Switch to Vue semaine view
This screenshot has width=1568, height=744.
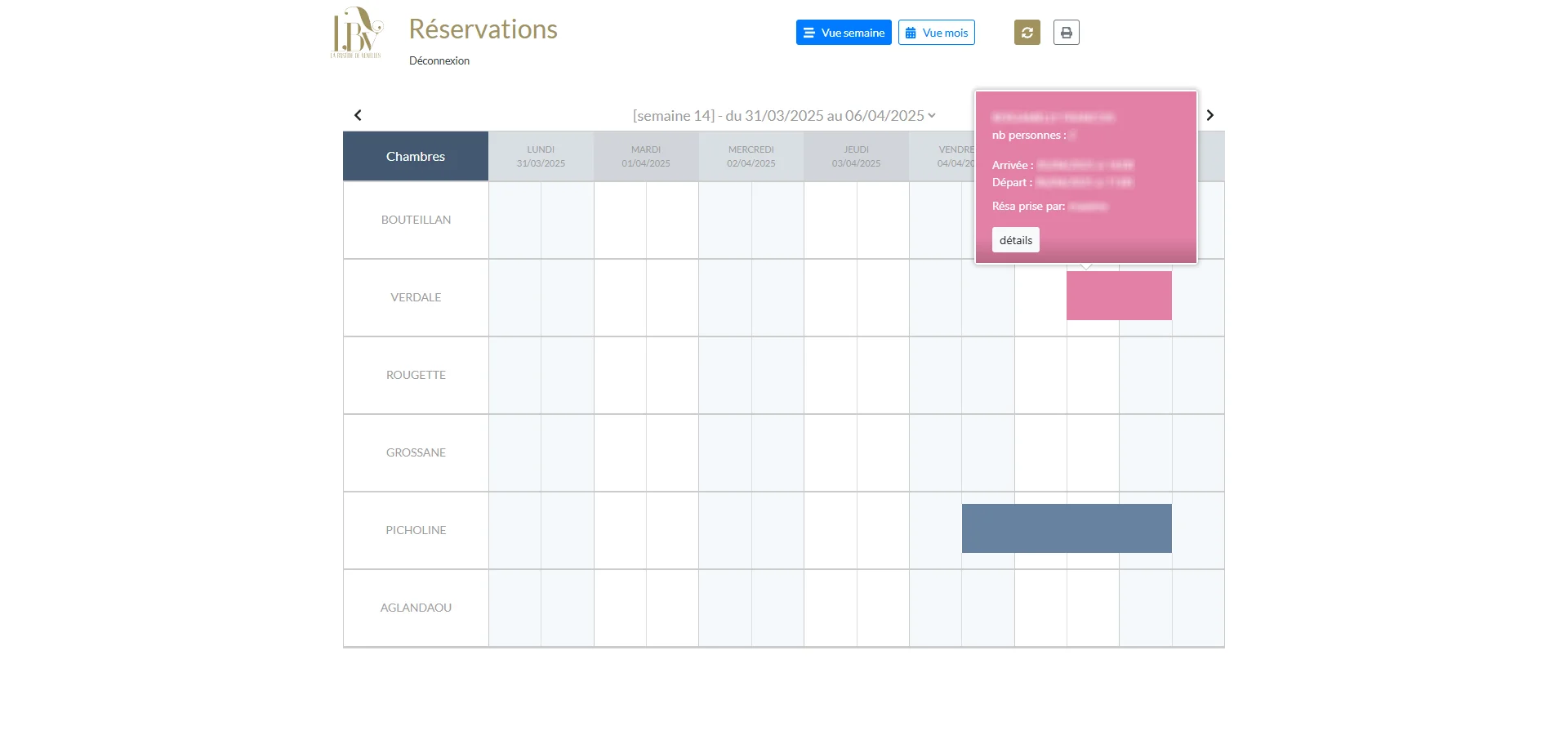tap(844, 33)
